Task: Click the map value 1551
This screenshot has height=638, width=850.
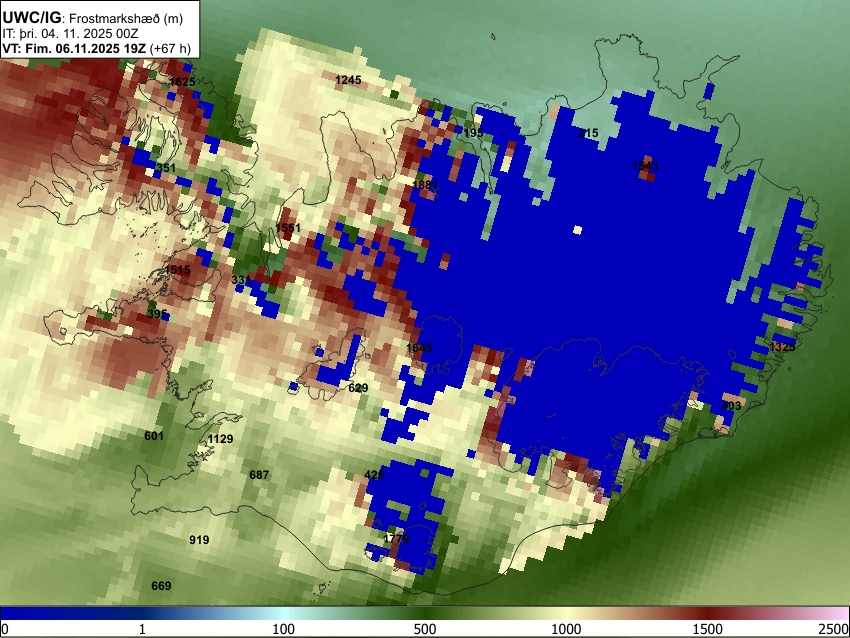Action: [288, 228]
